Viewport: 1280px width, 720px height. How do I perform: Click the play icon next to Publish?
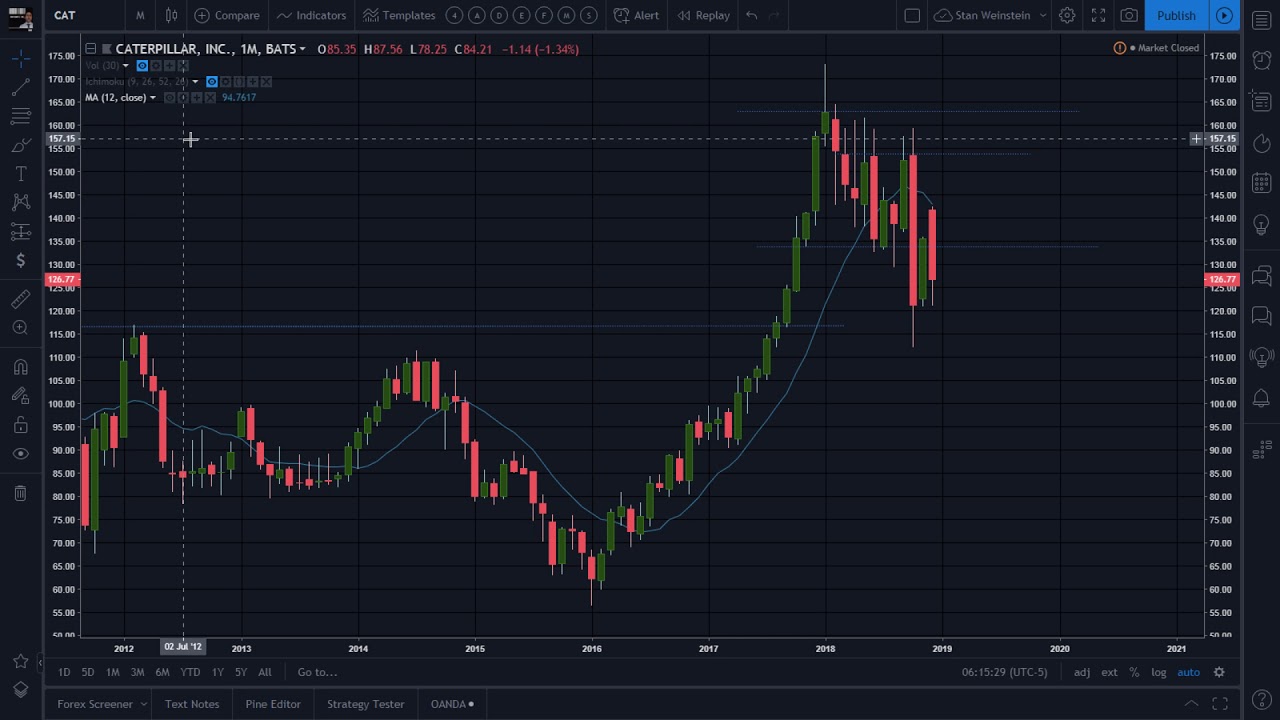(1224, 15)
